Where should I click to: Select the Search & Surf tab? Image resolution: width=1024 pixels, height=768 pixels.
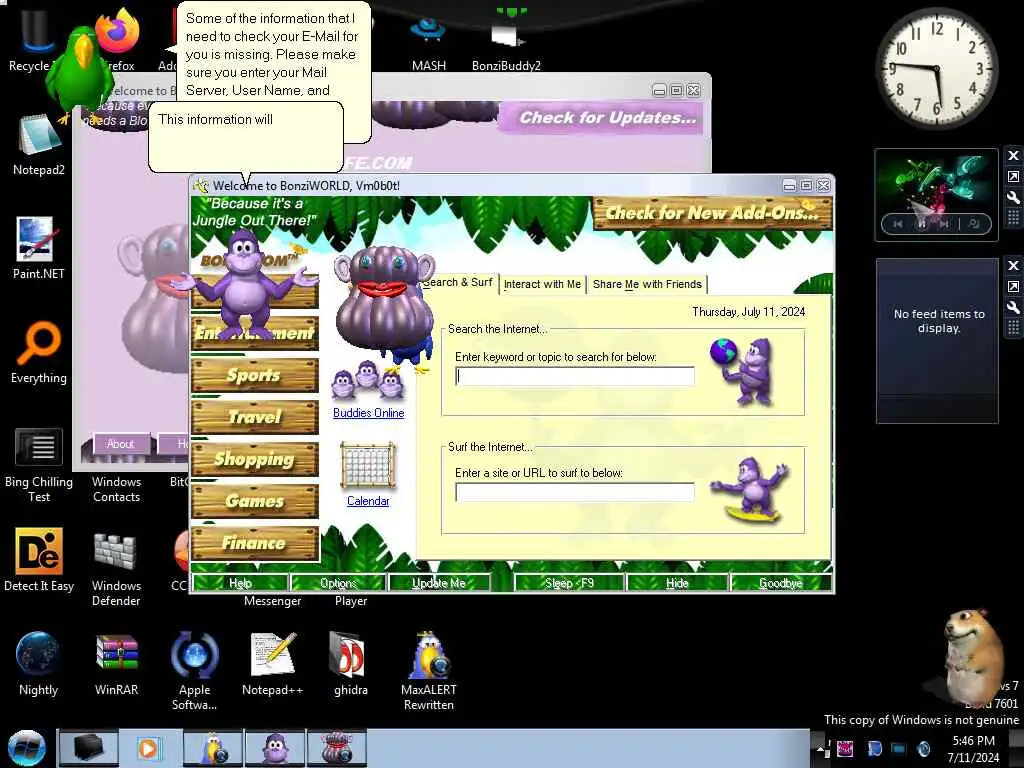(x=458, y=282)
